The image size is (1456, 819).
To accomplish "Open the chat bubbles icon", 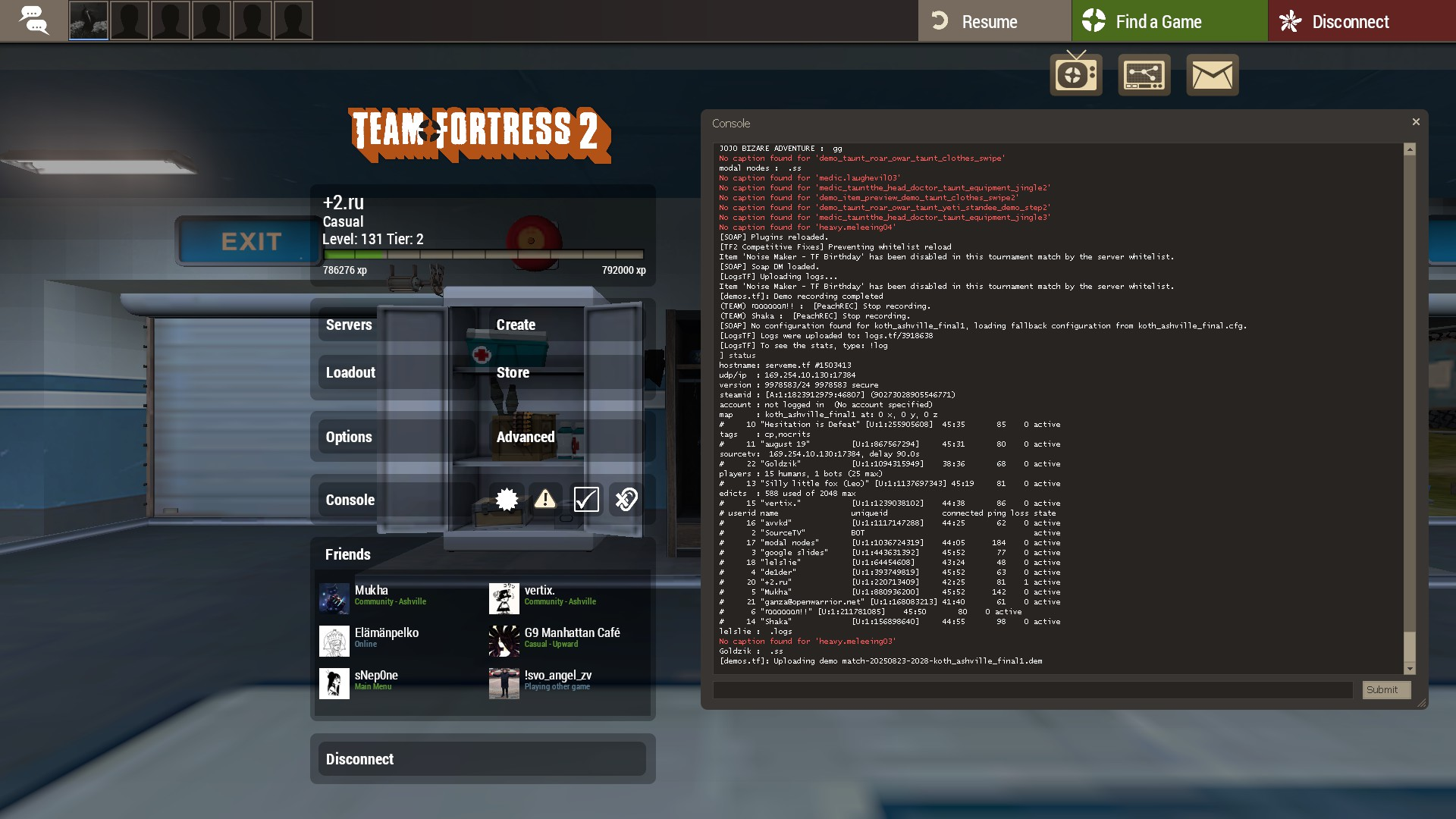I will (x=33, y=20).
